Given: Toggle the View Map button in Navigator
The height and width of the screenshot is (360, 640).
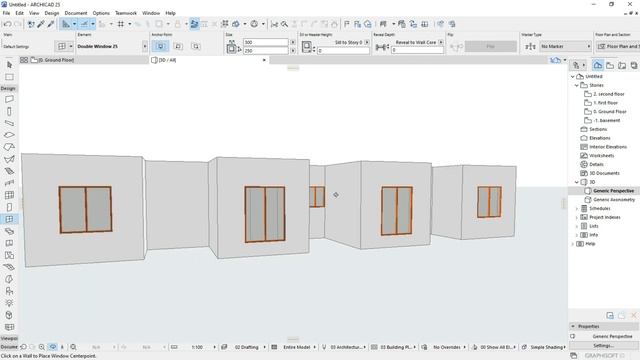Looking at the screenshot, I should tap(610, 65).
